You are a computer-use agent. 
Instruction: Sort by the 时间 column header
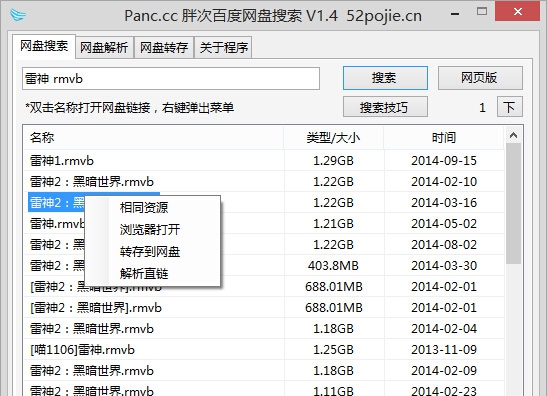coord(444,138)
